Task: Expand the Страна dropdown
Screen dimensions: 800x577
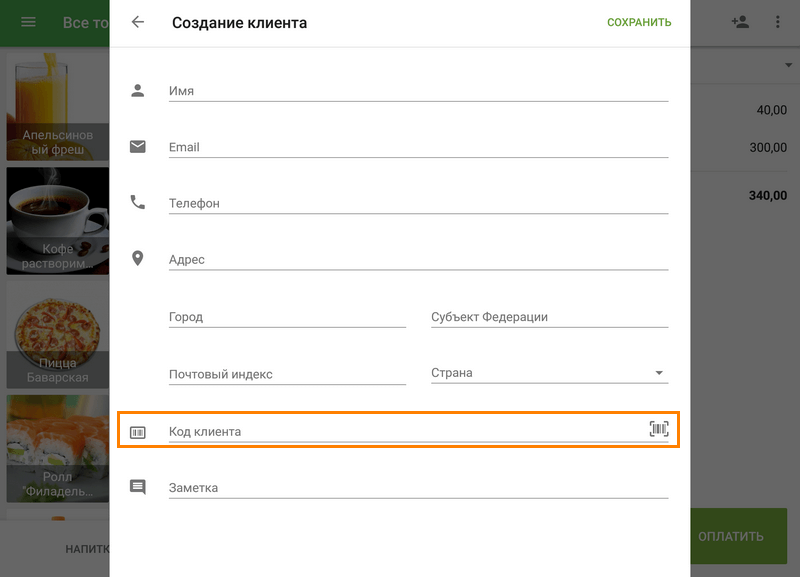Action: click(x=660, y=372)
